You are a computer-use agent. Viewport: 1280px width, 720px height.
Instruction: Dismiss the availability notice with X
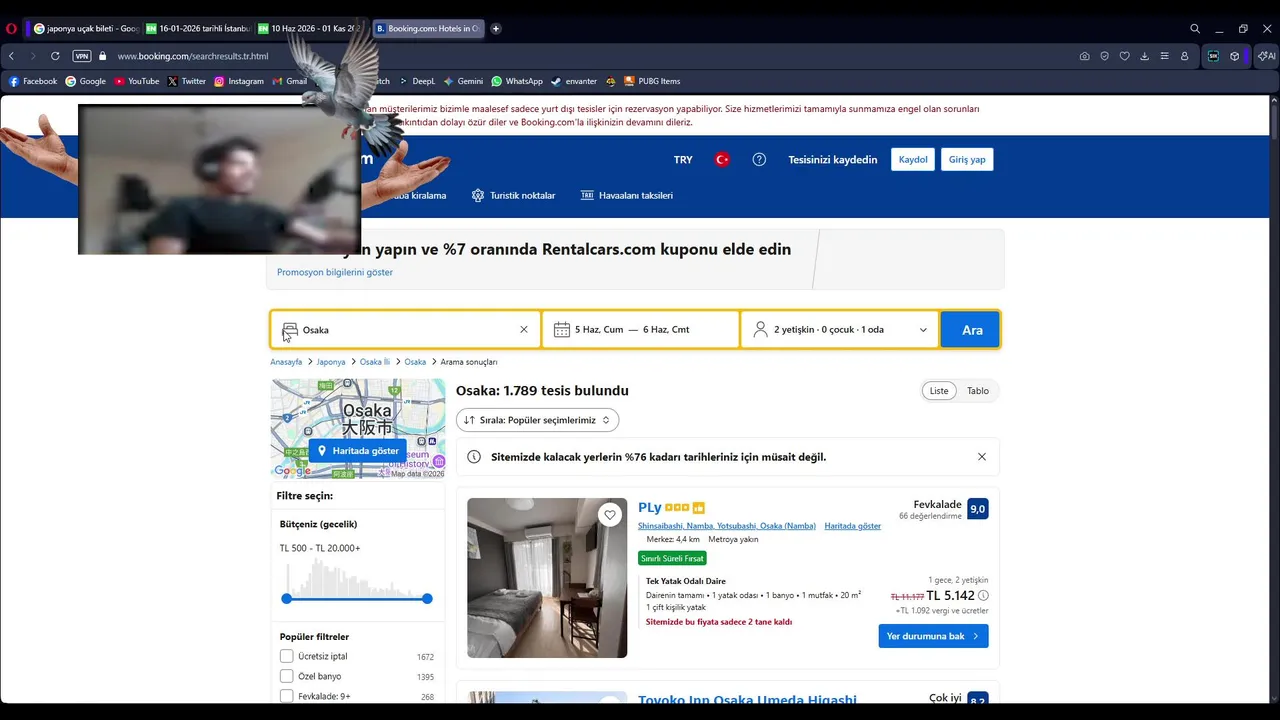(982, 457)
